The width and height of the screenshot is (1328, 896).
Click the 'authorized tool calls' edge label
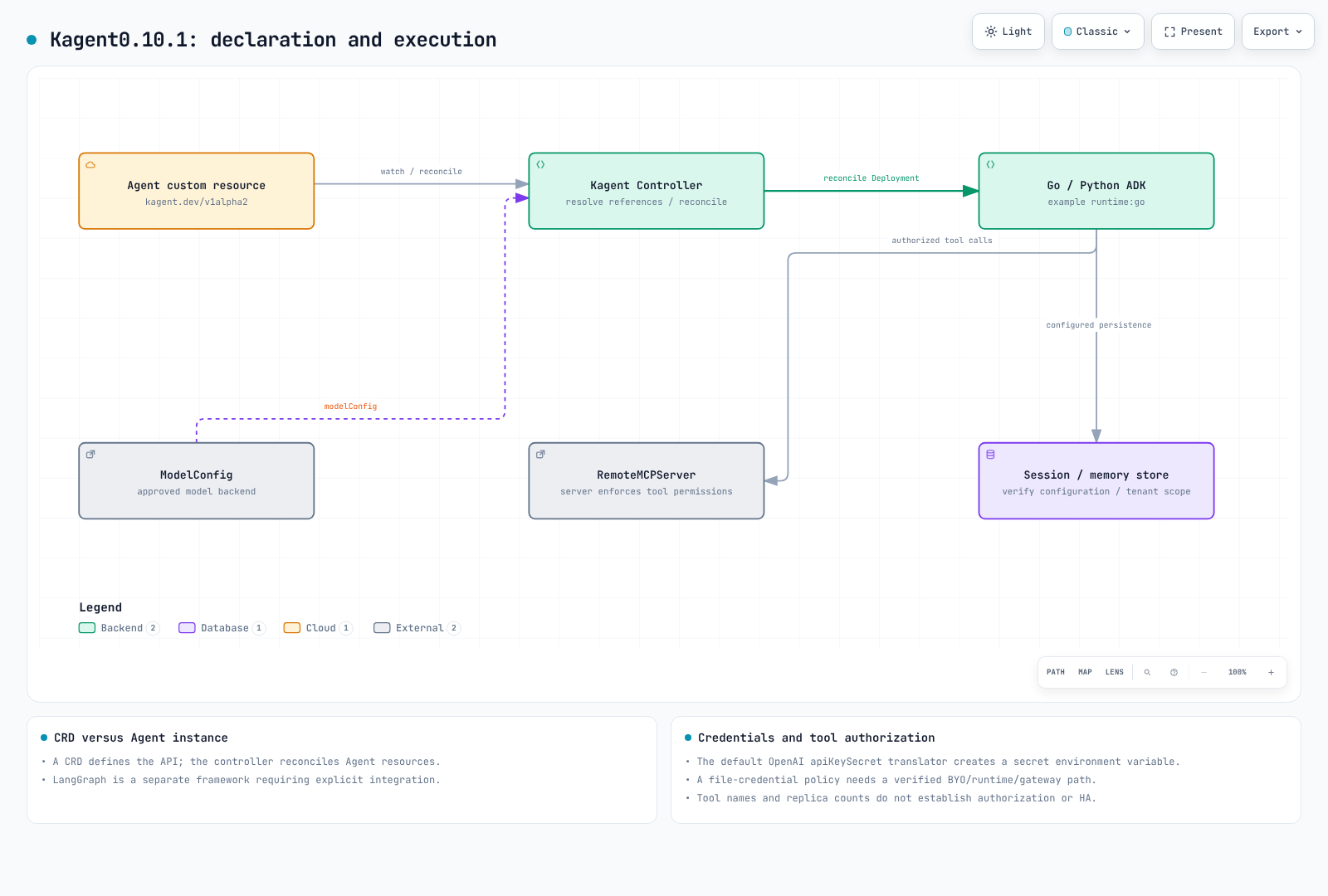[942, 241]
